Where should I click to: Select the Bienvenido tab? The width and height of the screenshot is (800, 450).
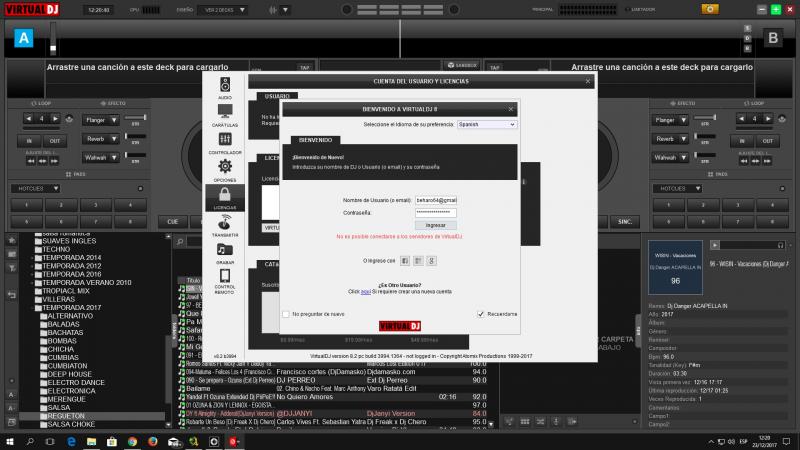tap(315, 140)
